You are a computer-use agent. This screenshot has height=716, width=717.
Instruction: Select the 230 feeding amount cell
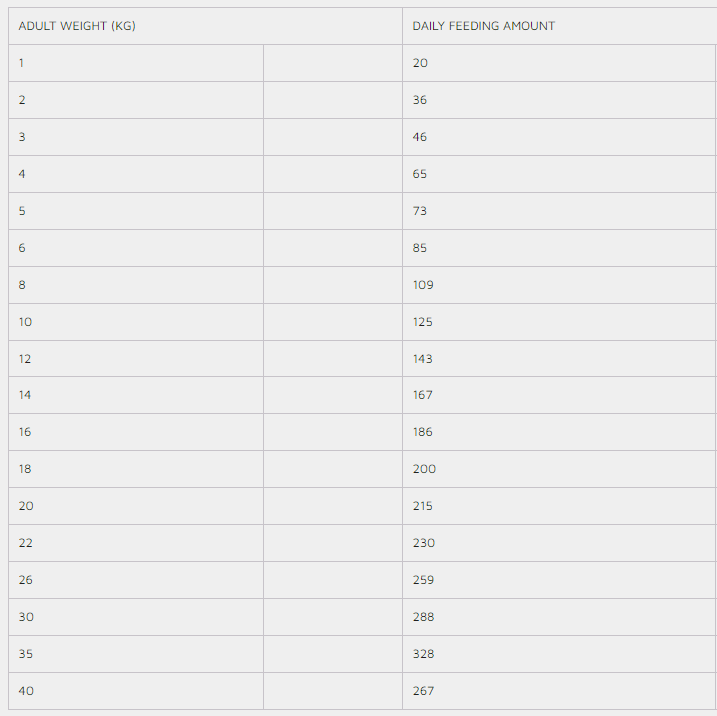coord(424,543)
